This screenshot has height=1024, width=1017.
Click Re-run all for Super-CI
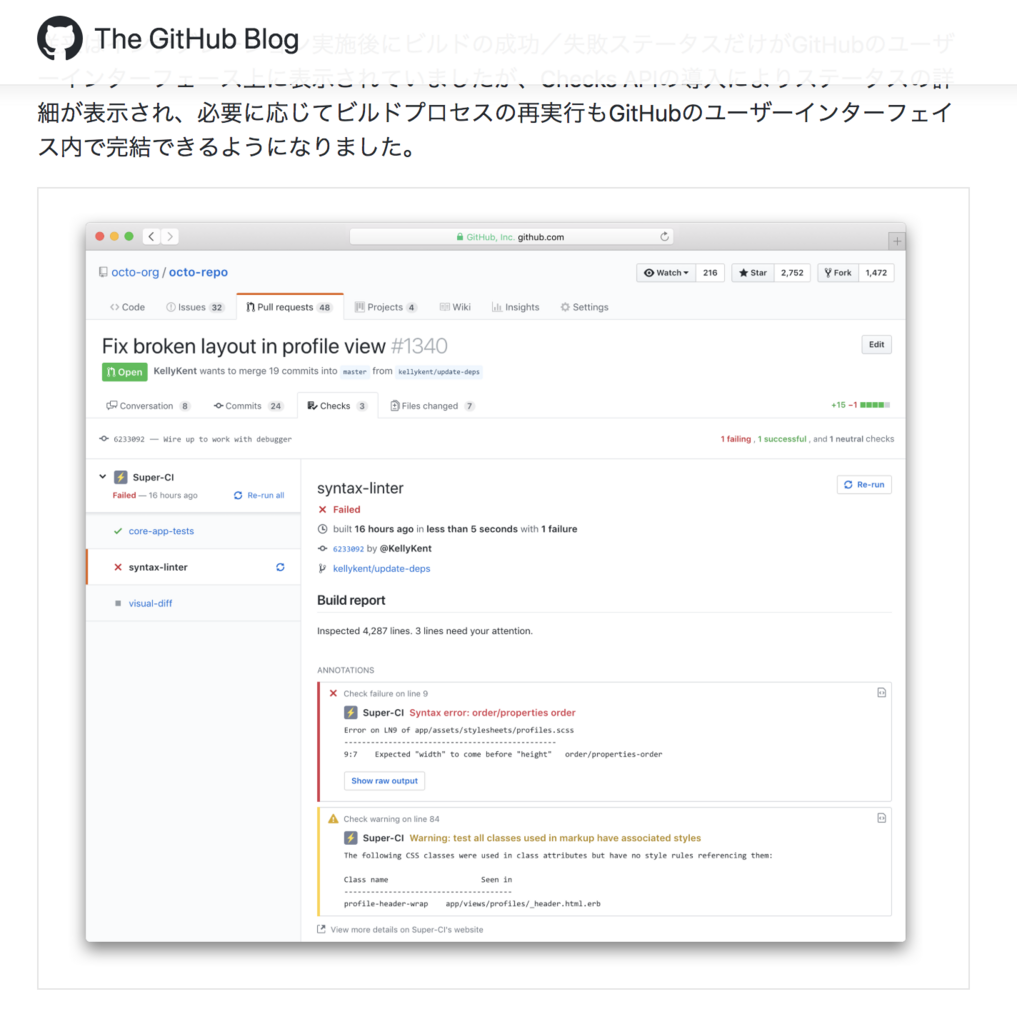coord(259,495)
